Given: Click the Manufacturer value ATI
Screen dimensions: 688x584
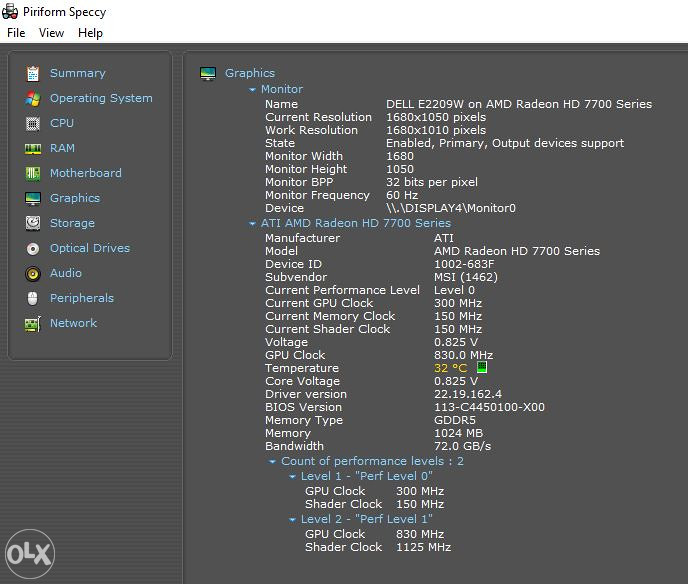Looking at the screenshot, I should coord(444,238).
